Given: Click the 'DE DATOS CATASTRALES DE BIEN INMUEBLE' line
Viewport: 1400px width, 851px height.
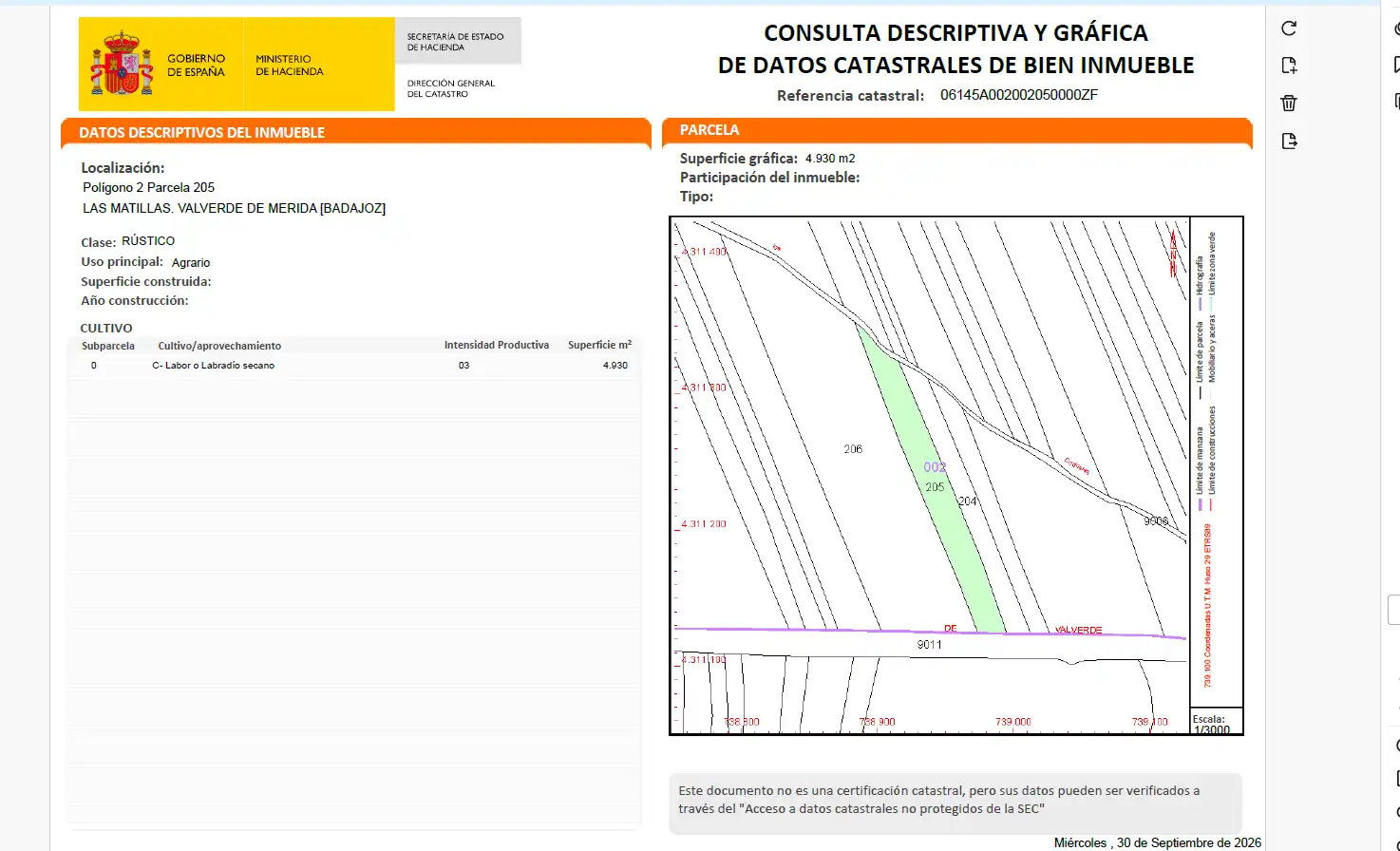Looking at the screenshot, I should click(x=955, y=66).
